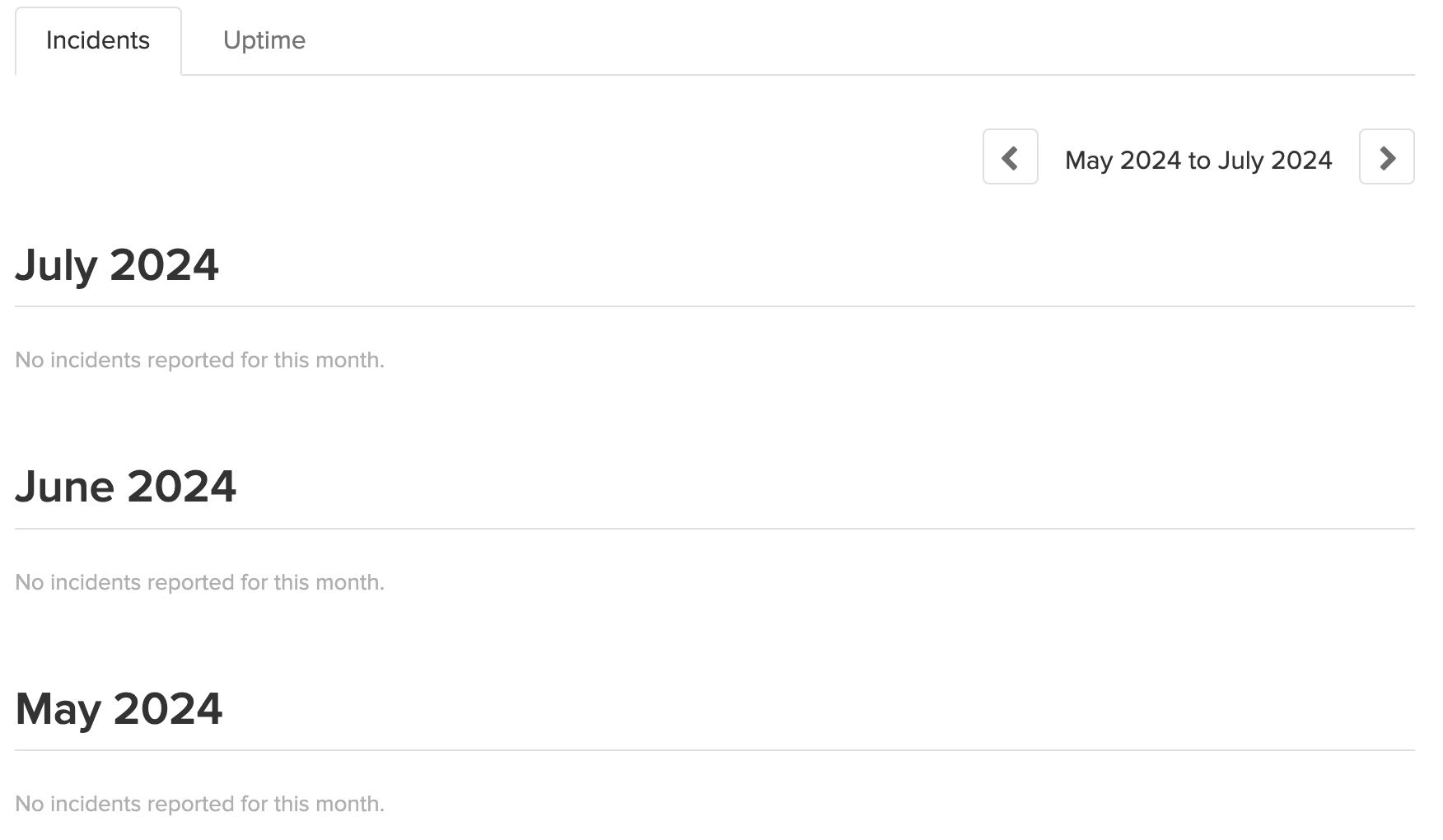Click the left chevron previous-period icon

point(1010,157)
